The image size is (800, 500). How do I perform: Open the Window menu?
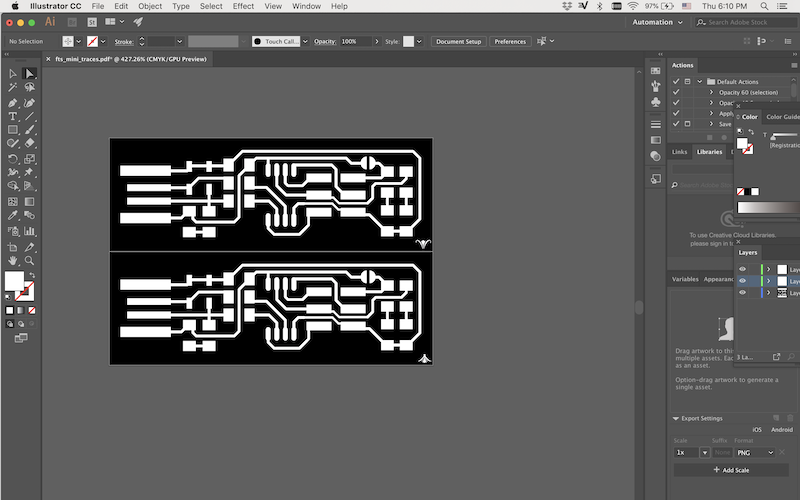pos(306,6)
